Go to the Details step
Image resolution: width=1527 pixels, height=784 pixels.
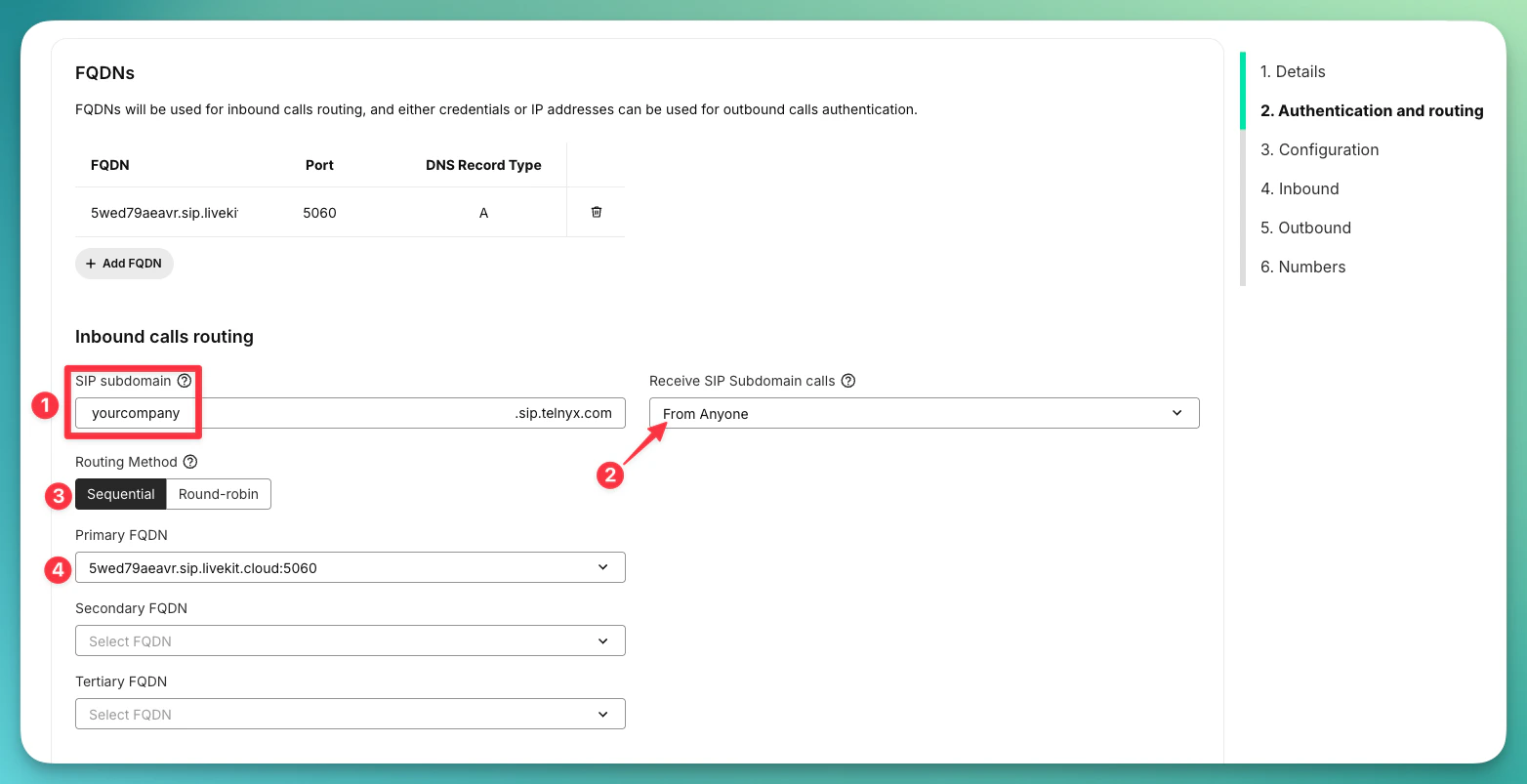(1293, 71)
